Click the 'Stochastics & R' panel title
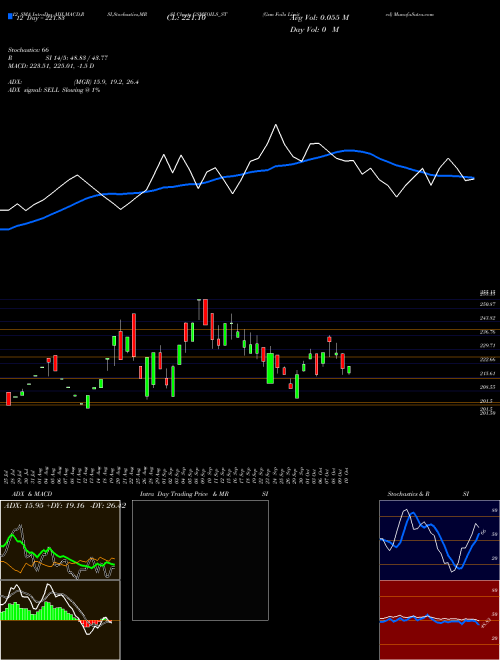The image size is (500, 660). coord(408,494)
